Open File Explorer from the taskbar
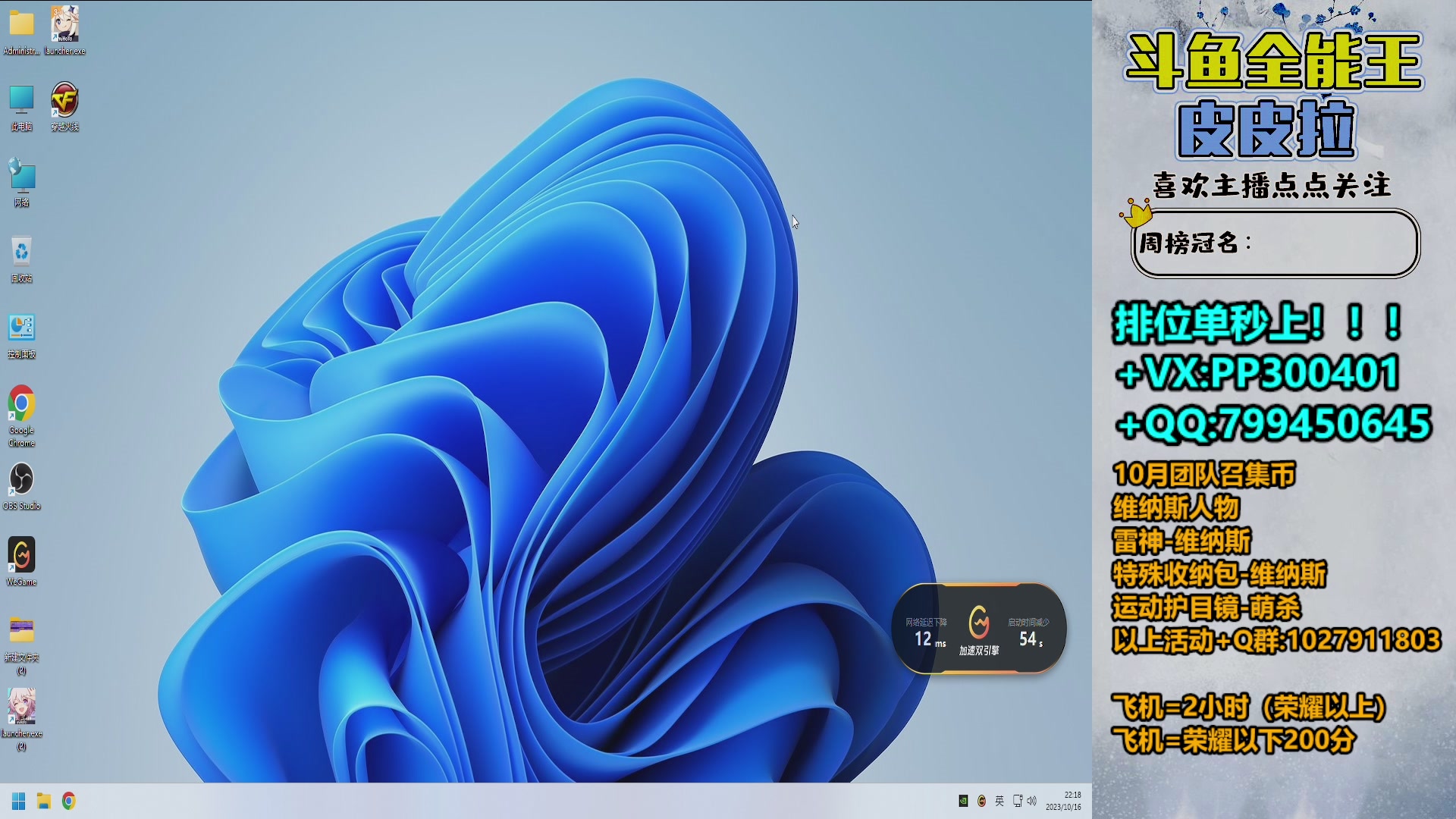This screenshot has height=819, width=1456. tap(44, 801)
